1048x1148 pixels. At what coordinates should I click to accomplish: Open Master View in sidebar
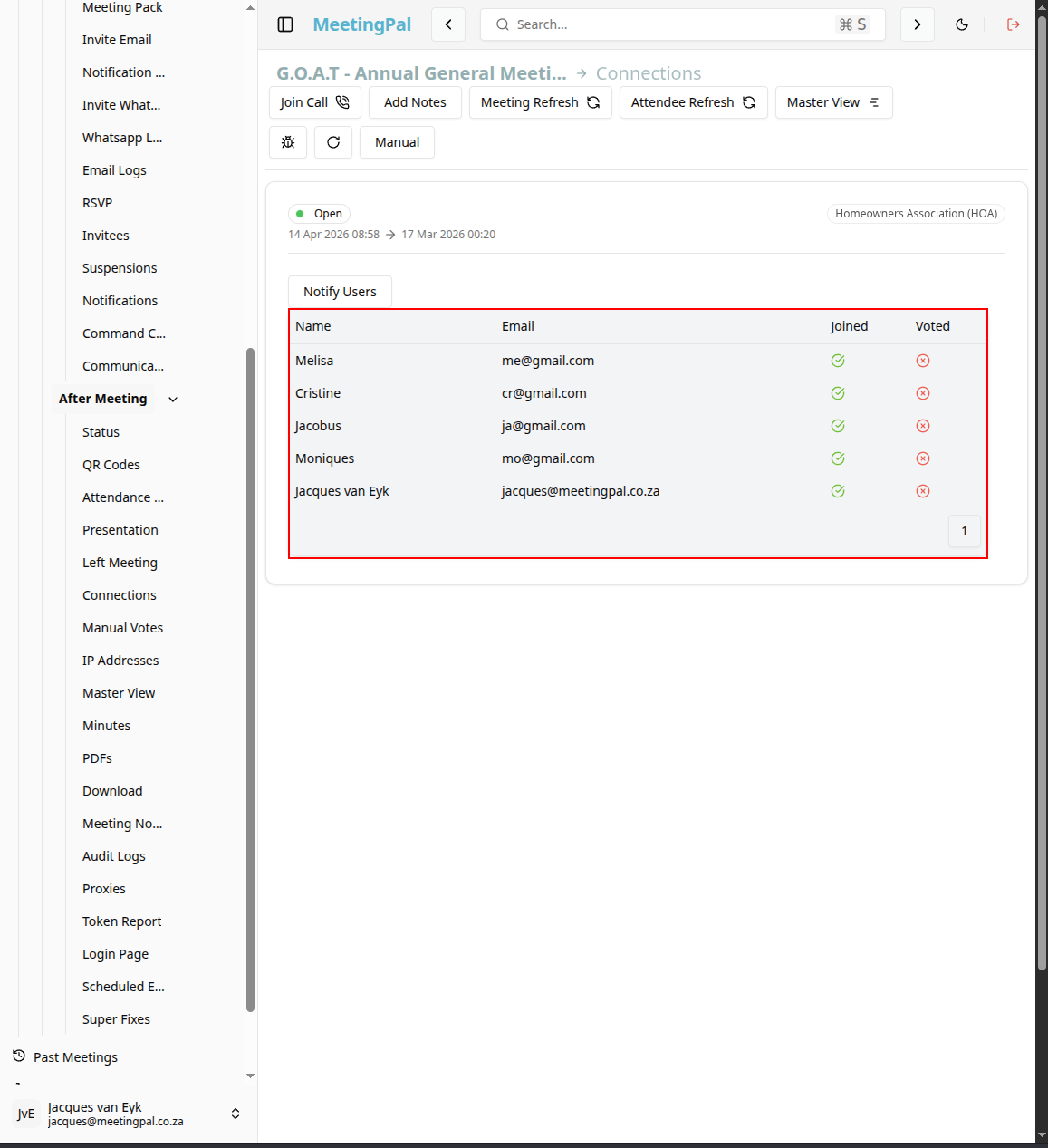[x=119, y=693]
